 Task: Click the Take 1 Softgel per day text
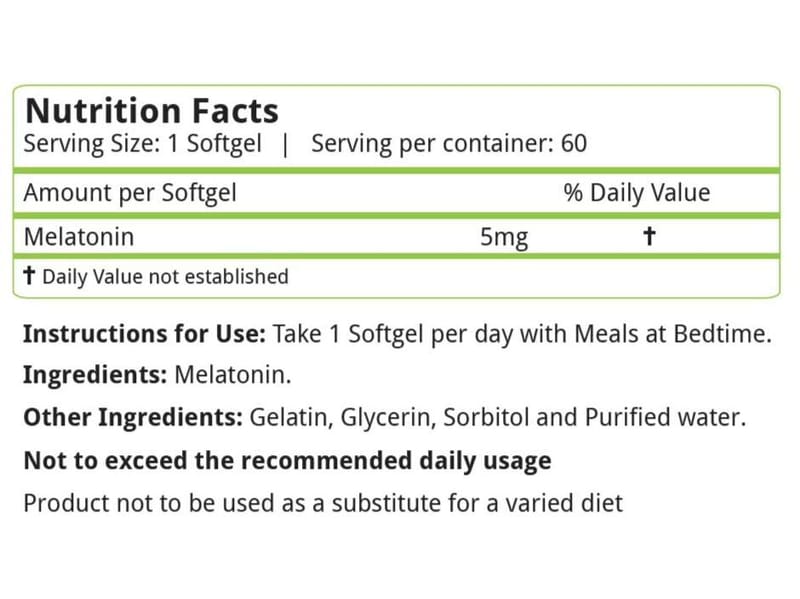coord(392,335)
